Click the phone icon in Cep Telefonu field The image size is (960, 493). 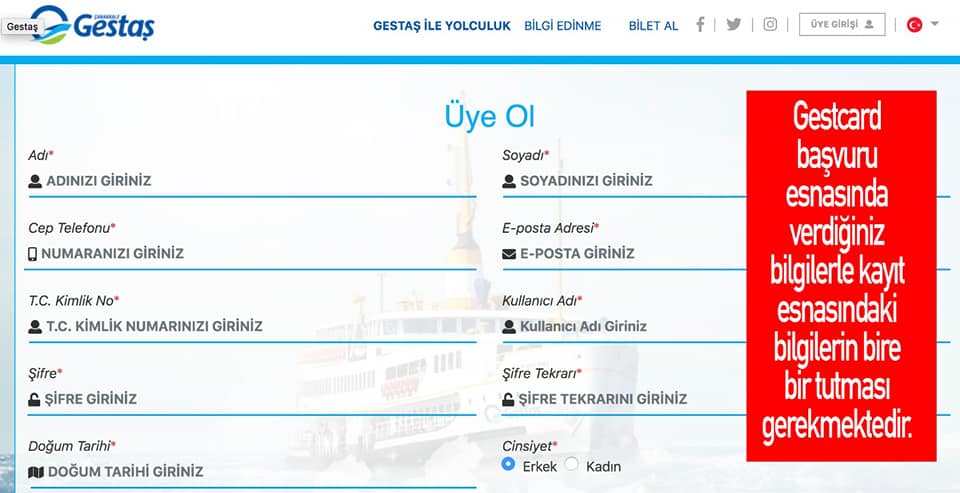click(32, 254)
